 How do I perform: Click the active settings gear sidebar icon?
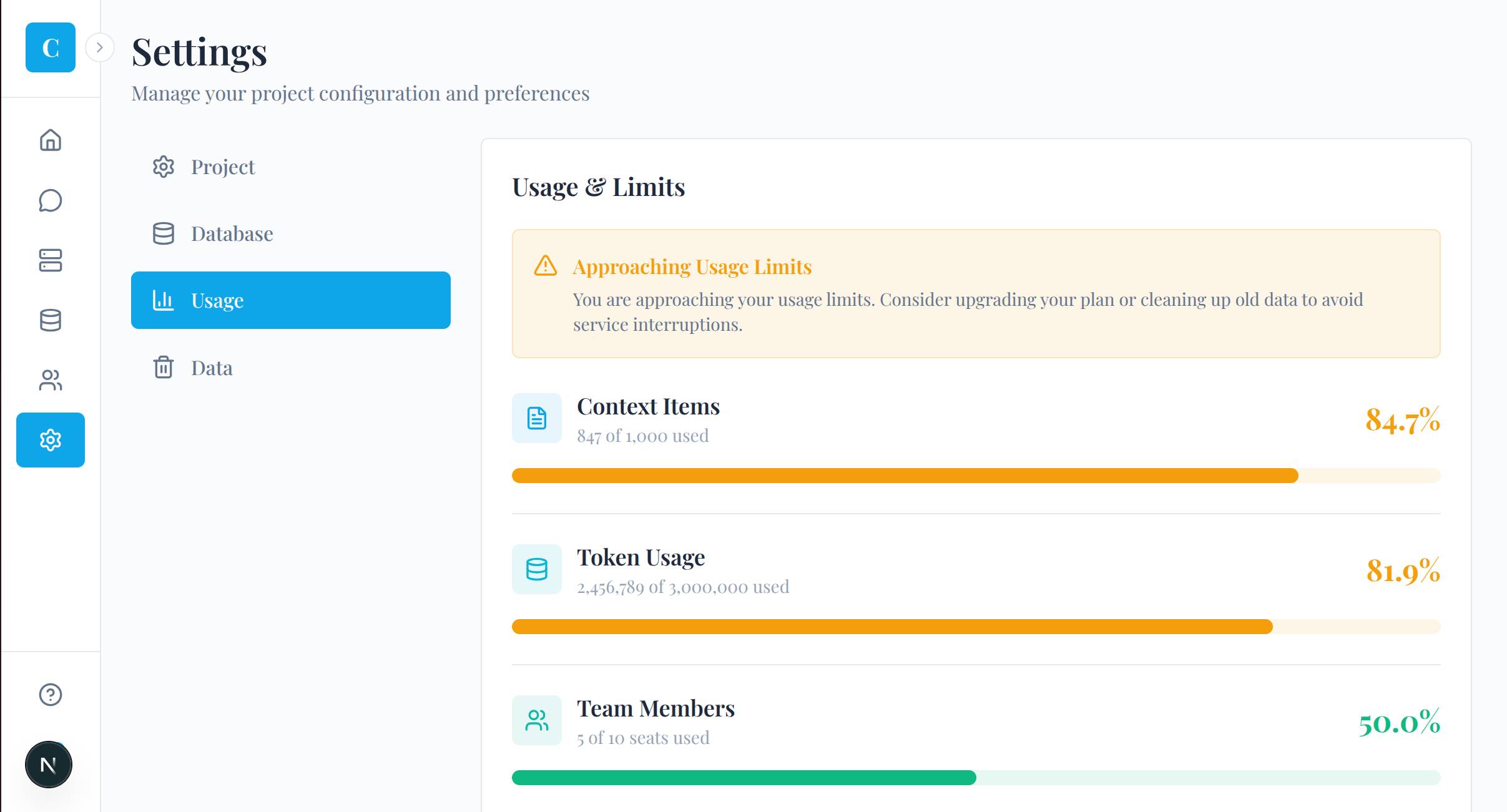pyautogui.click(x=51, y=440)
